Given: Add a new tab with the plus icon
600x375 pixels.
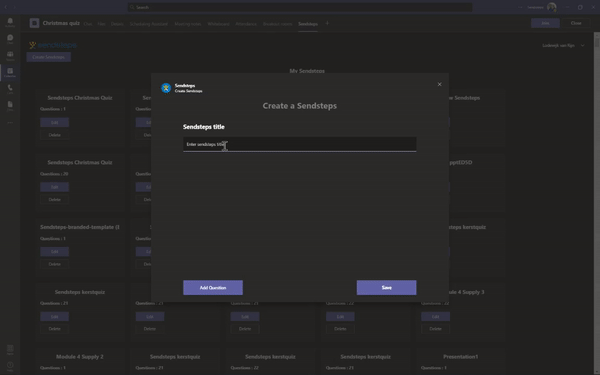Looking at the screenshot, I should (327, 23).
